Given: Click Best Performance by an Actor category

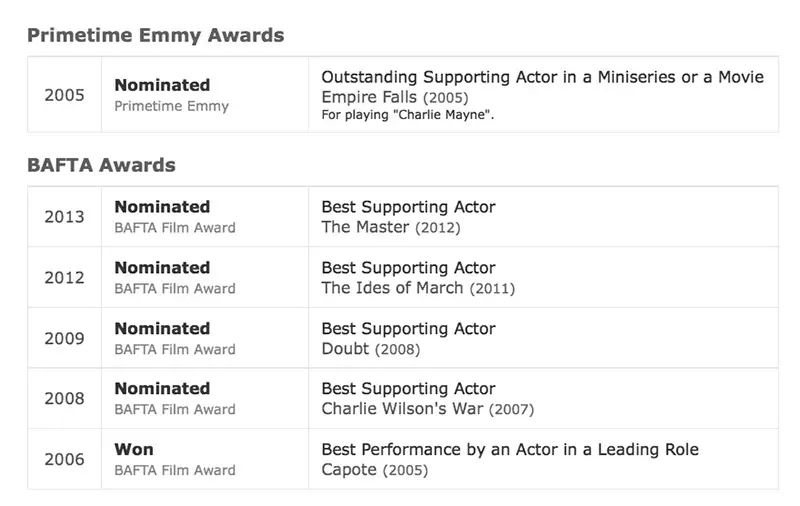Looking at the screenshot, I should pyautogui.click(x=510, y=449).
